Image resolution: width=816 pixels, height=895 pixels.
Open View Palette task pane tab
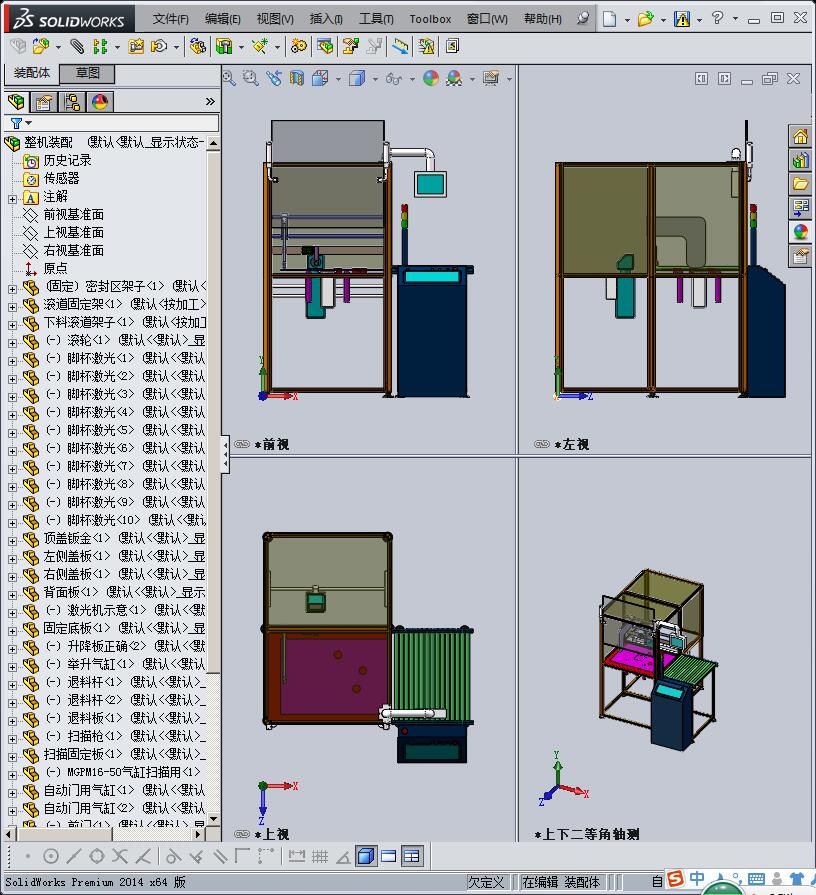coord(800,208)
